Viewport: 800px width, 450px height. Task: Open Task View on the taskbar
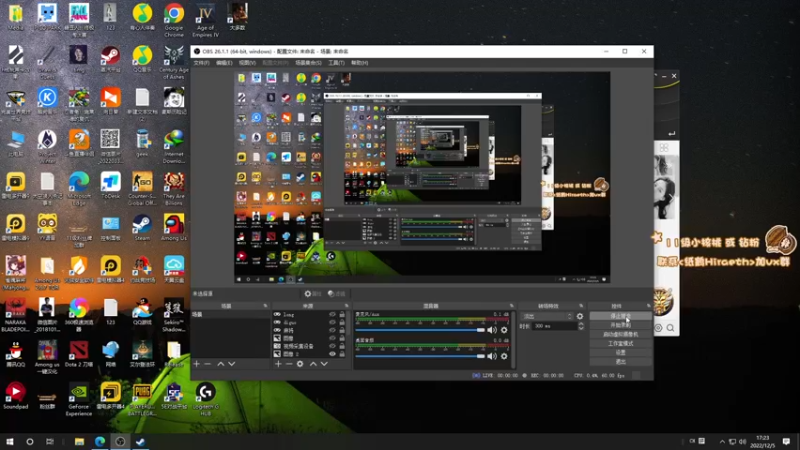[x=49, y=441]
